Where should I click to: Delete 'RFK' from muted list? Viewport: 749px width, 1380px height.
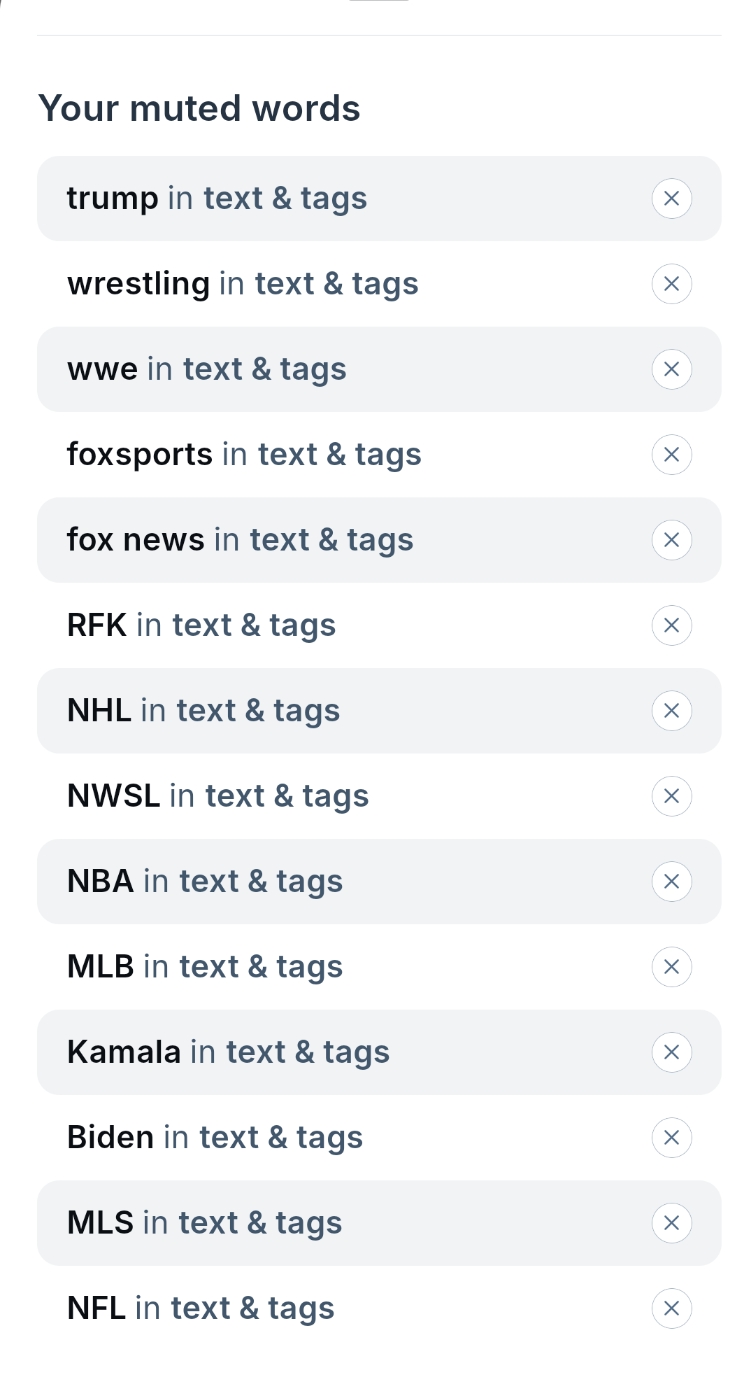pyautogui.click(x=671, y=625)
